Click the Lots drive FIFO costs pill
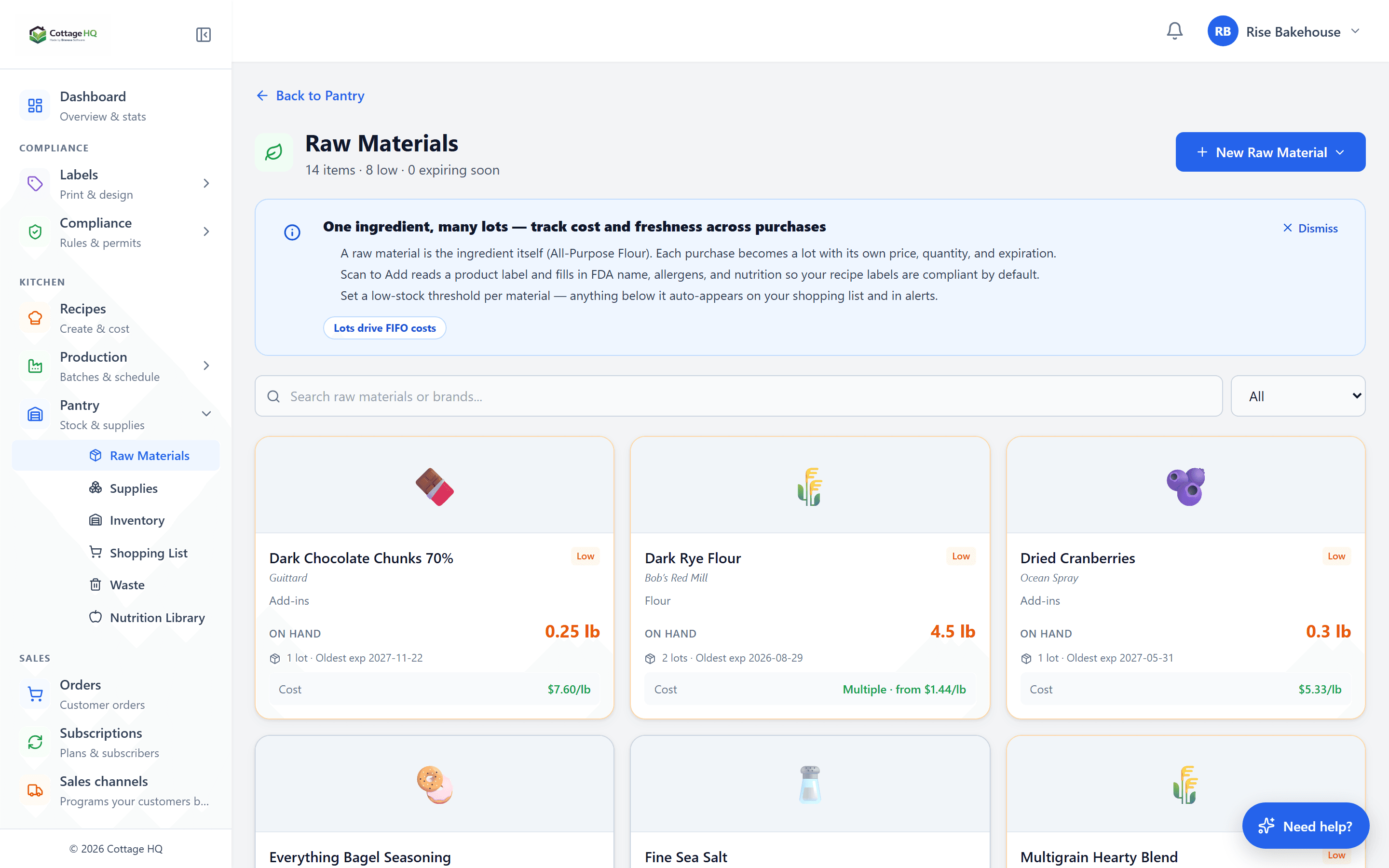Screen dimensions: 1389x868 pos(384,328)
